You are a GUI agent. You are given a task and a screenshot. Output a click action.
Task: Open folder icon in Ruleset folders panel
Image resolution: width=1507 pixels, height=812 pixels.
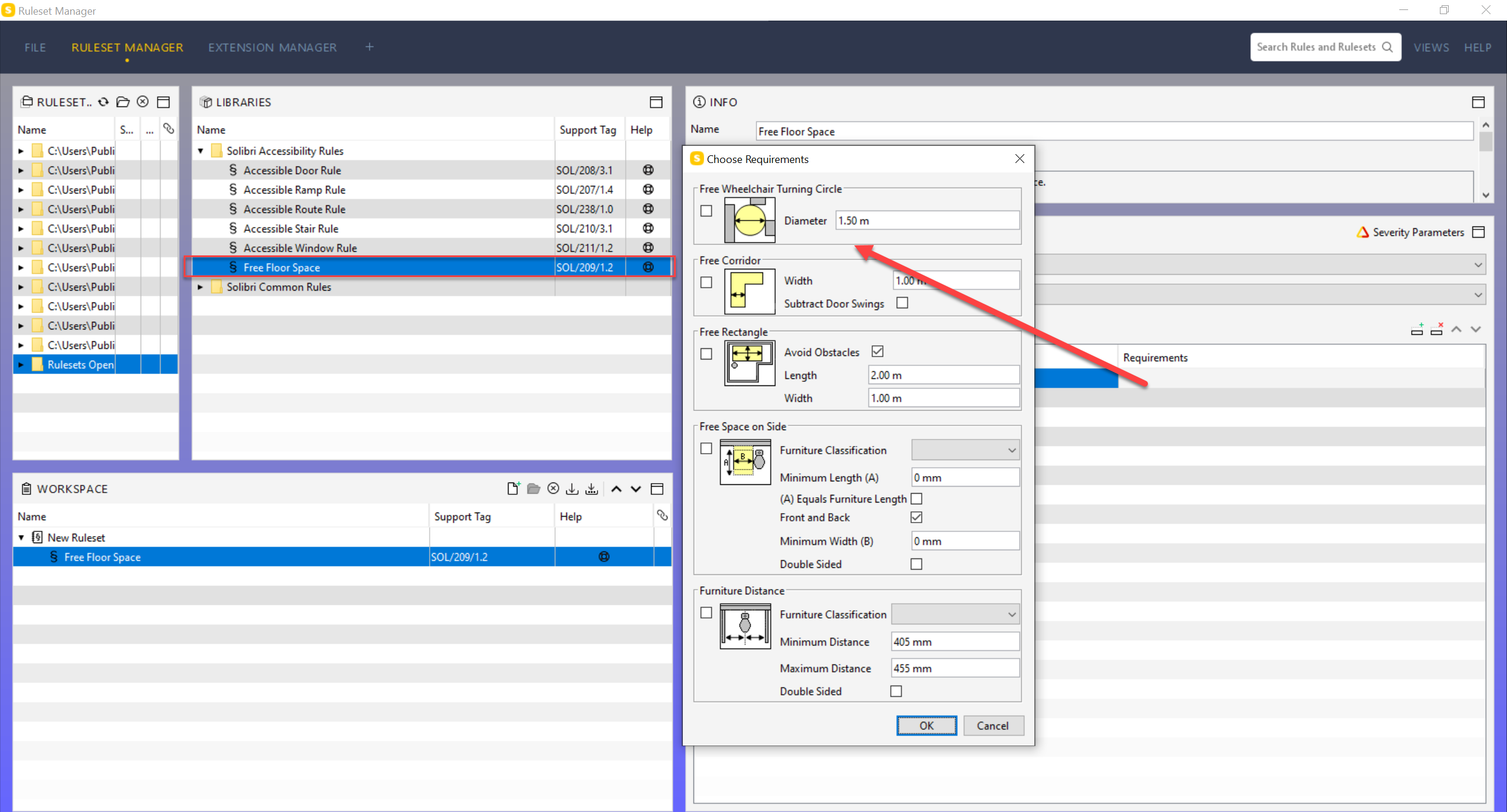pyautogui.click(x=123, y=102)
